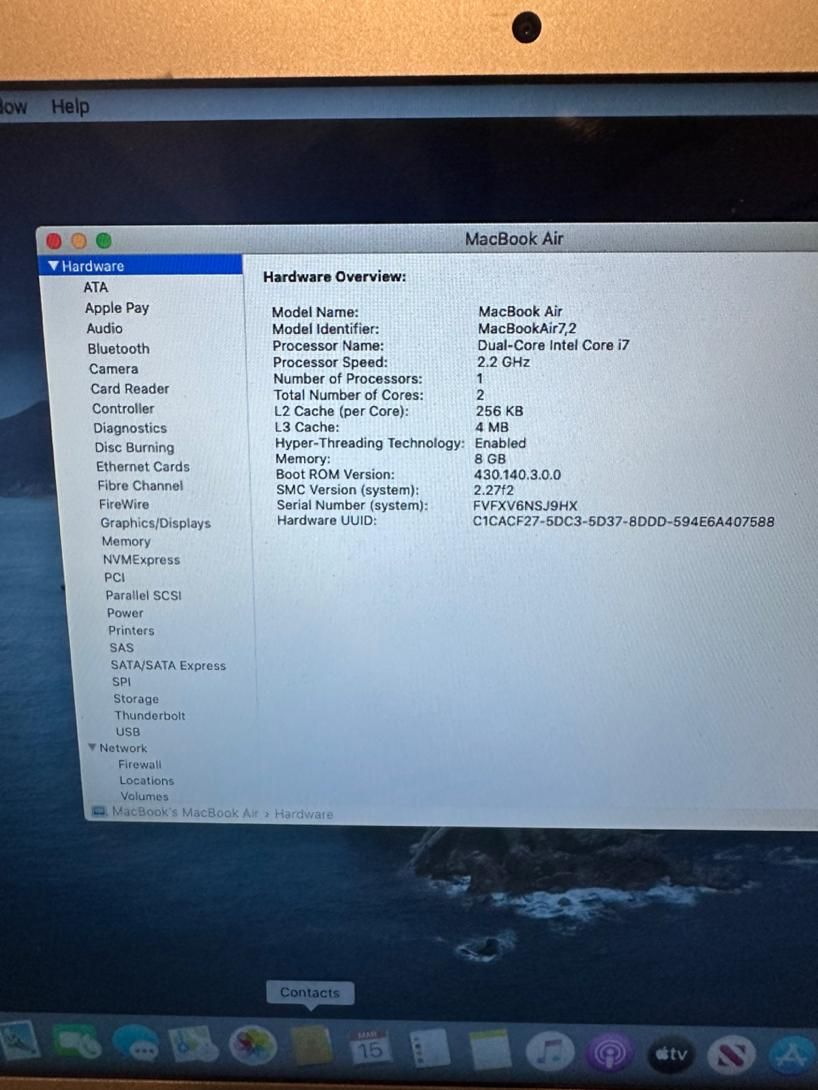
Task: Select Fibre Channel in the sidebar
Action: click(x=140, y=485)
